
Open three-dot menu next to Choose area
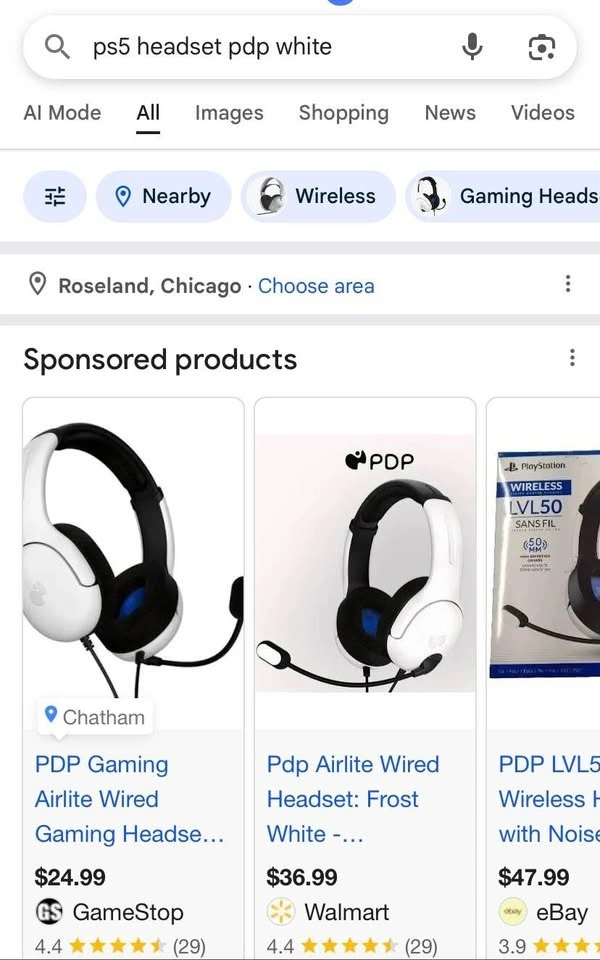click(568, 284)
